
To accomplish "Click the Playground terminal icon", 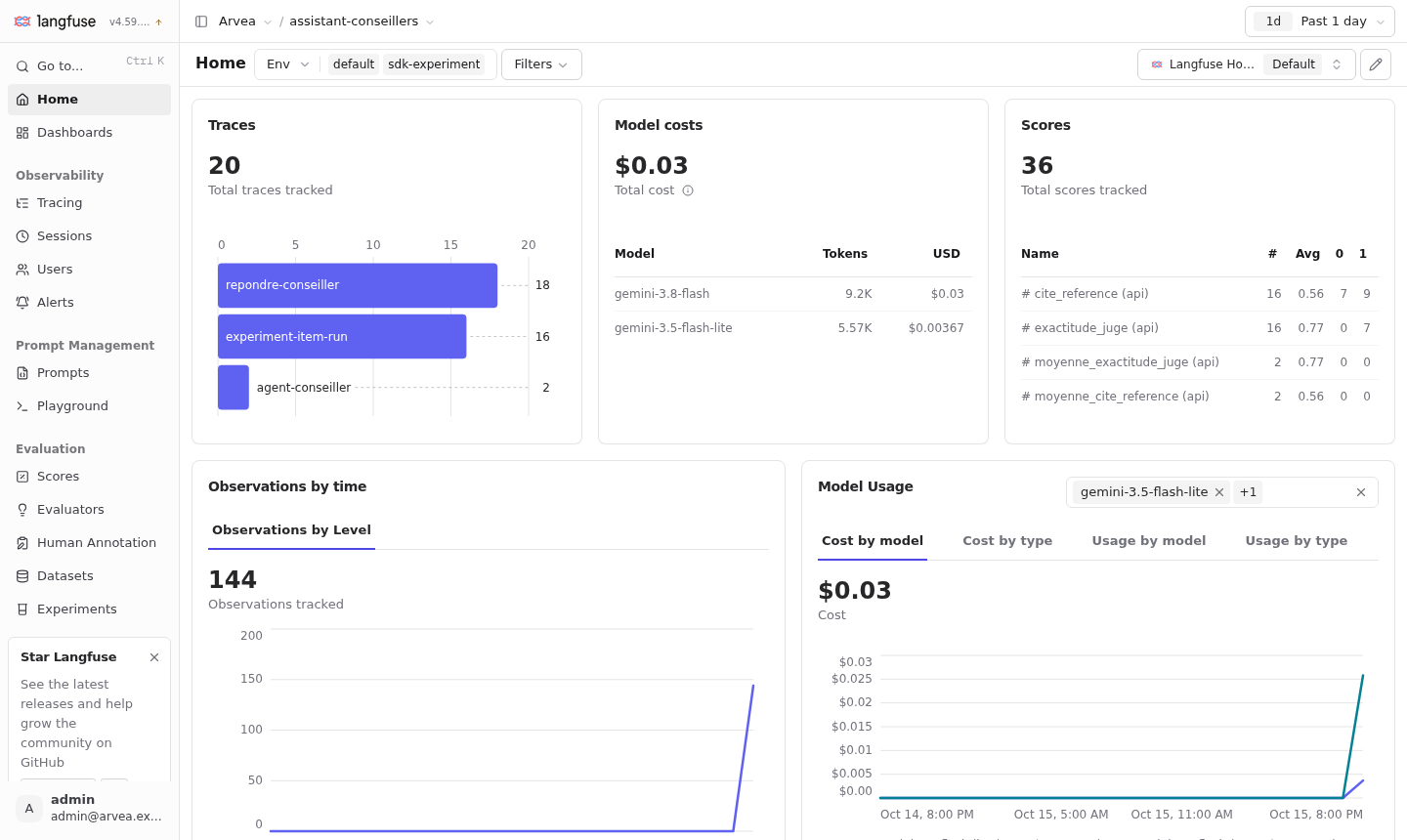I will 22,406.
